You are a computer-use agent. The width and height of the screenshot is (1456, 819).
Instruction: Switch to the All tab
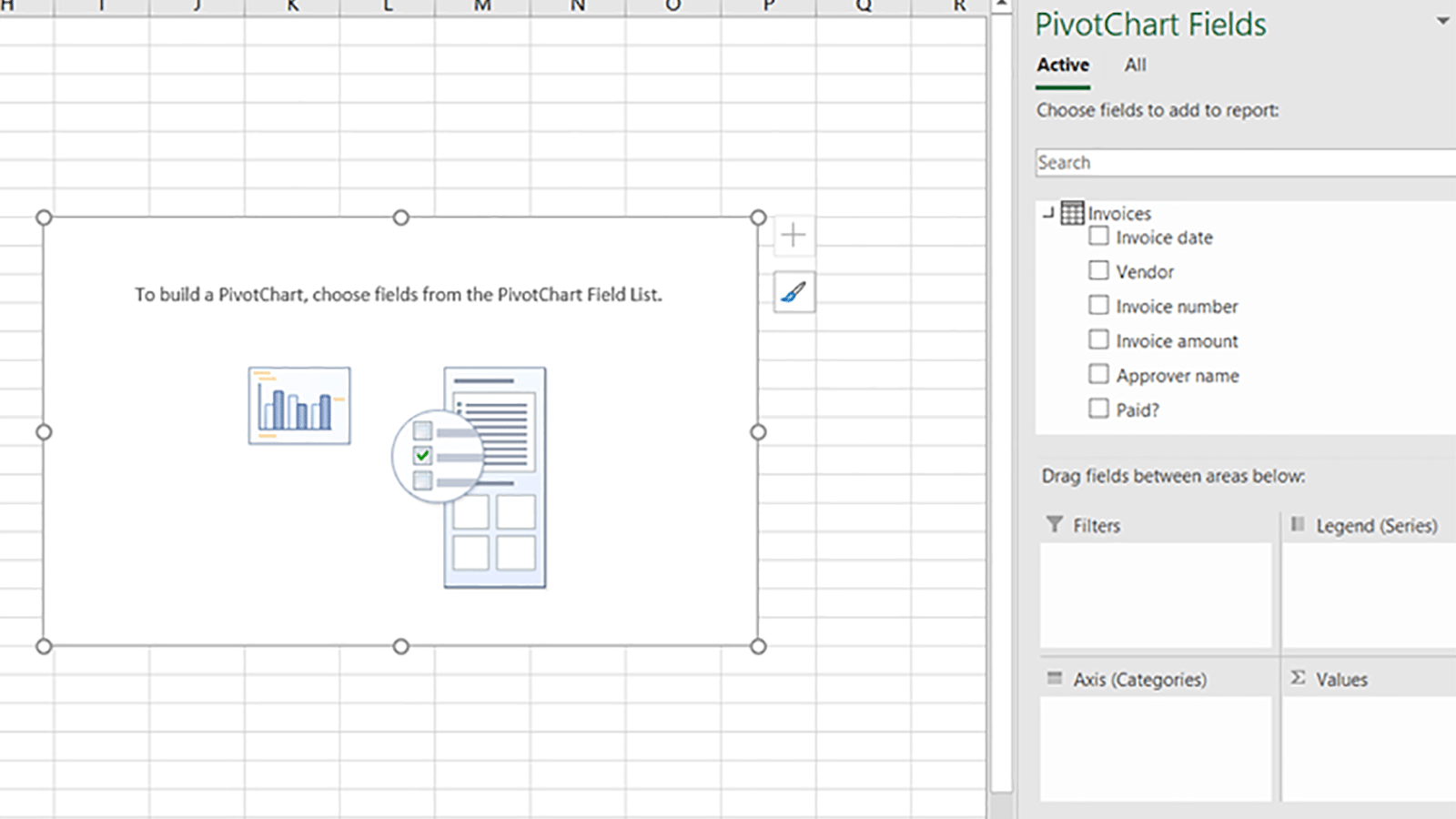tap(1135, 65)
